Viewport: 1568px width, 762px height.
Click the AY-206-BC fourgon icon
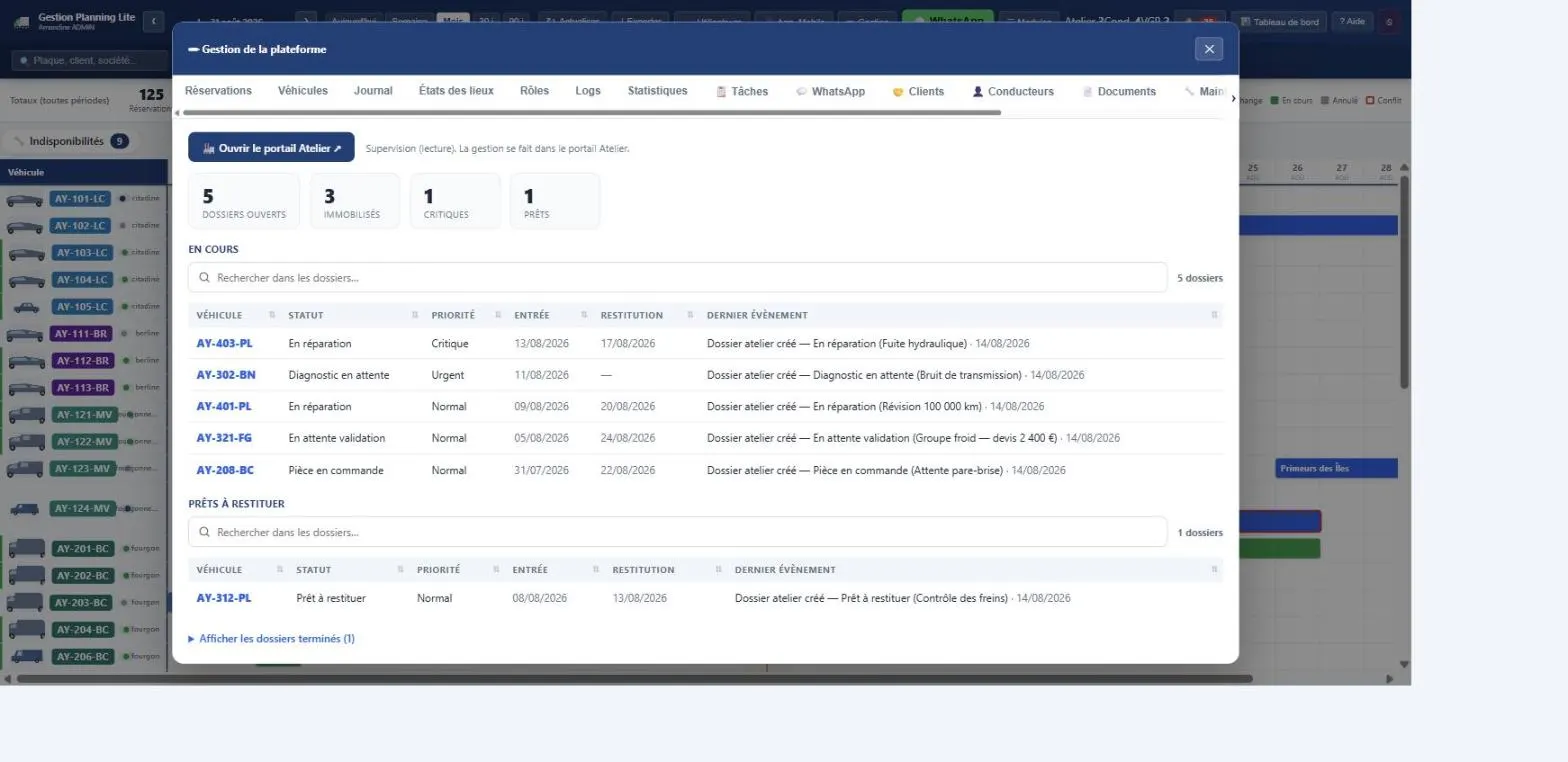(26, 657)
